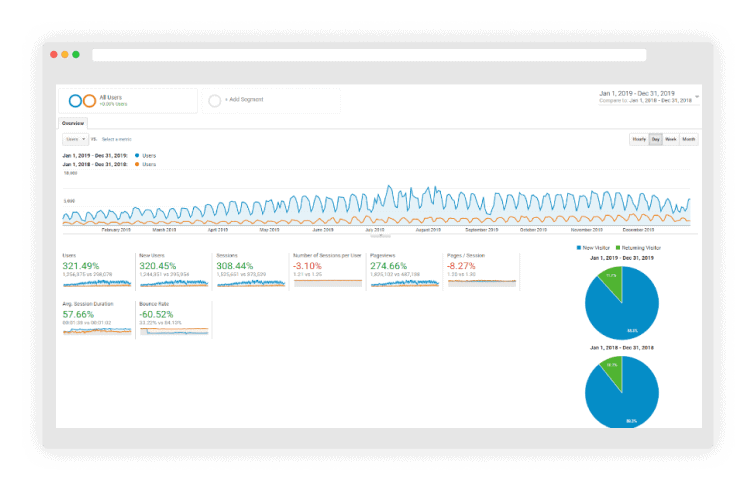Click the red macOS close window dot
This screenshot has height=496, width=754.
[54, 55]
